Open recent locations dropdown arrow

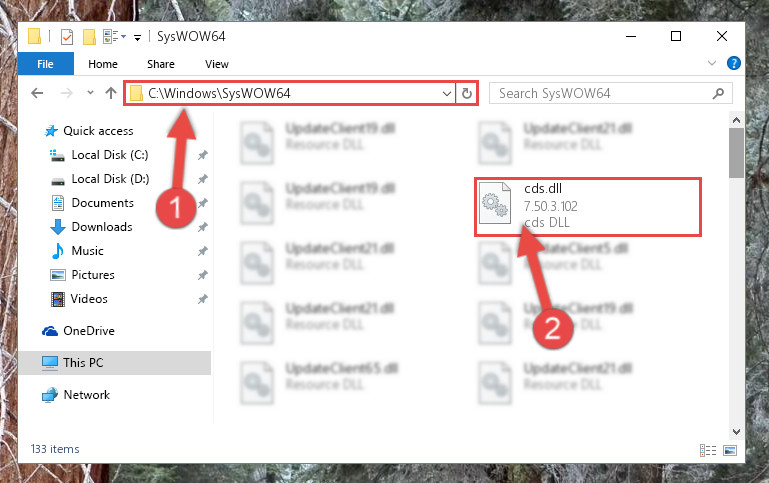click(90, 93)
